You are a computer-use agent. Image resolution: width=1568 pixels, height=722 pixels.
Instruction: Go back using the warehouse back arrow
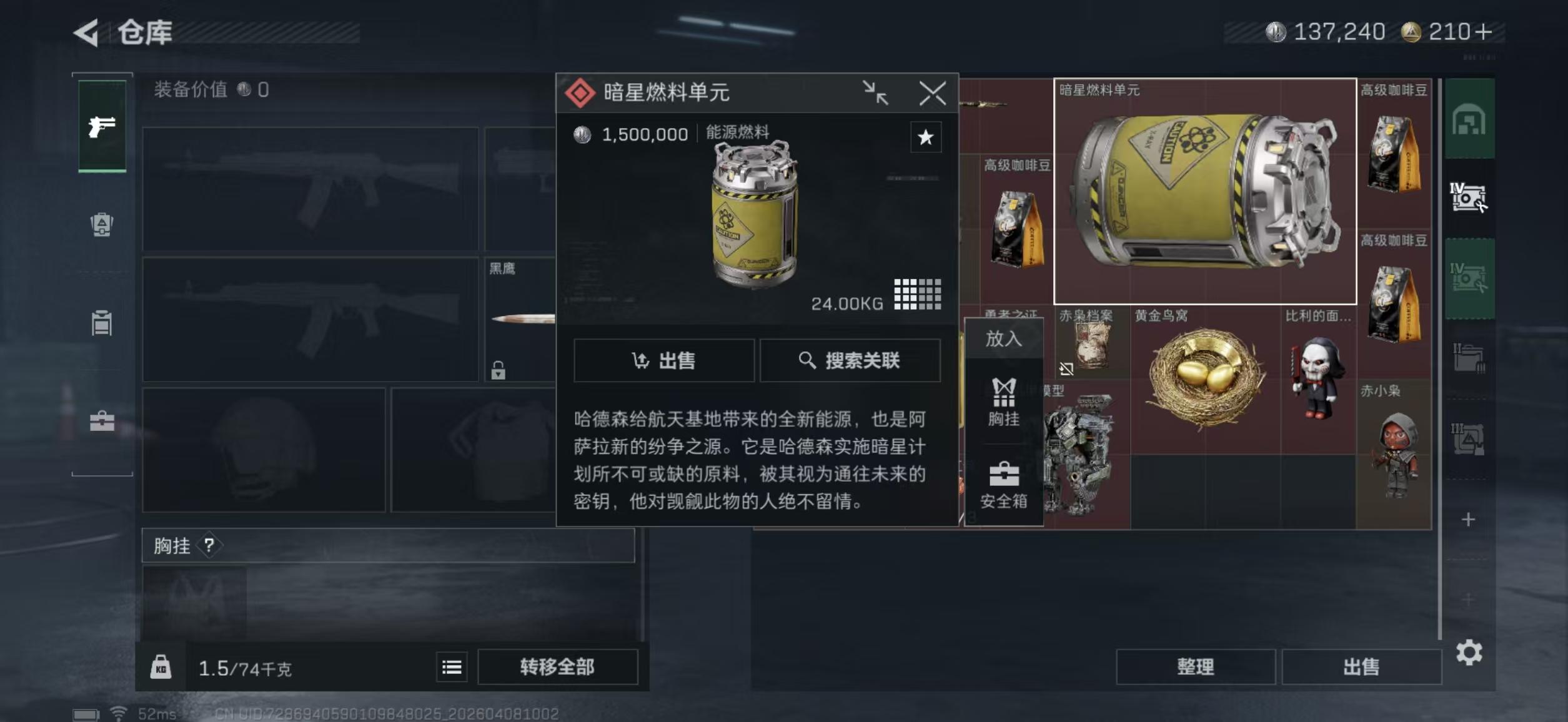point(86,32)
